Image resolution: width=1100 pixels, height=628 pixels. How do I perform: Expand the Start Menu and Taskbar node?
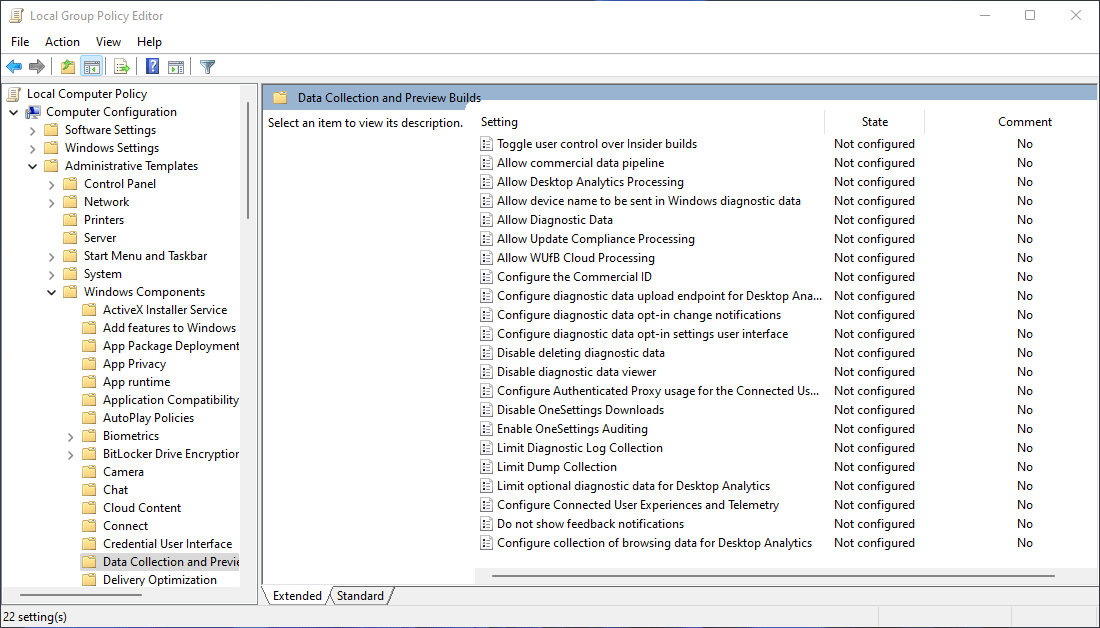click(x=51, y=256)
